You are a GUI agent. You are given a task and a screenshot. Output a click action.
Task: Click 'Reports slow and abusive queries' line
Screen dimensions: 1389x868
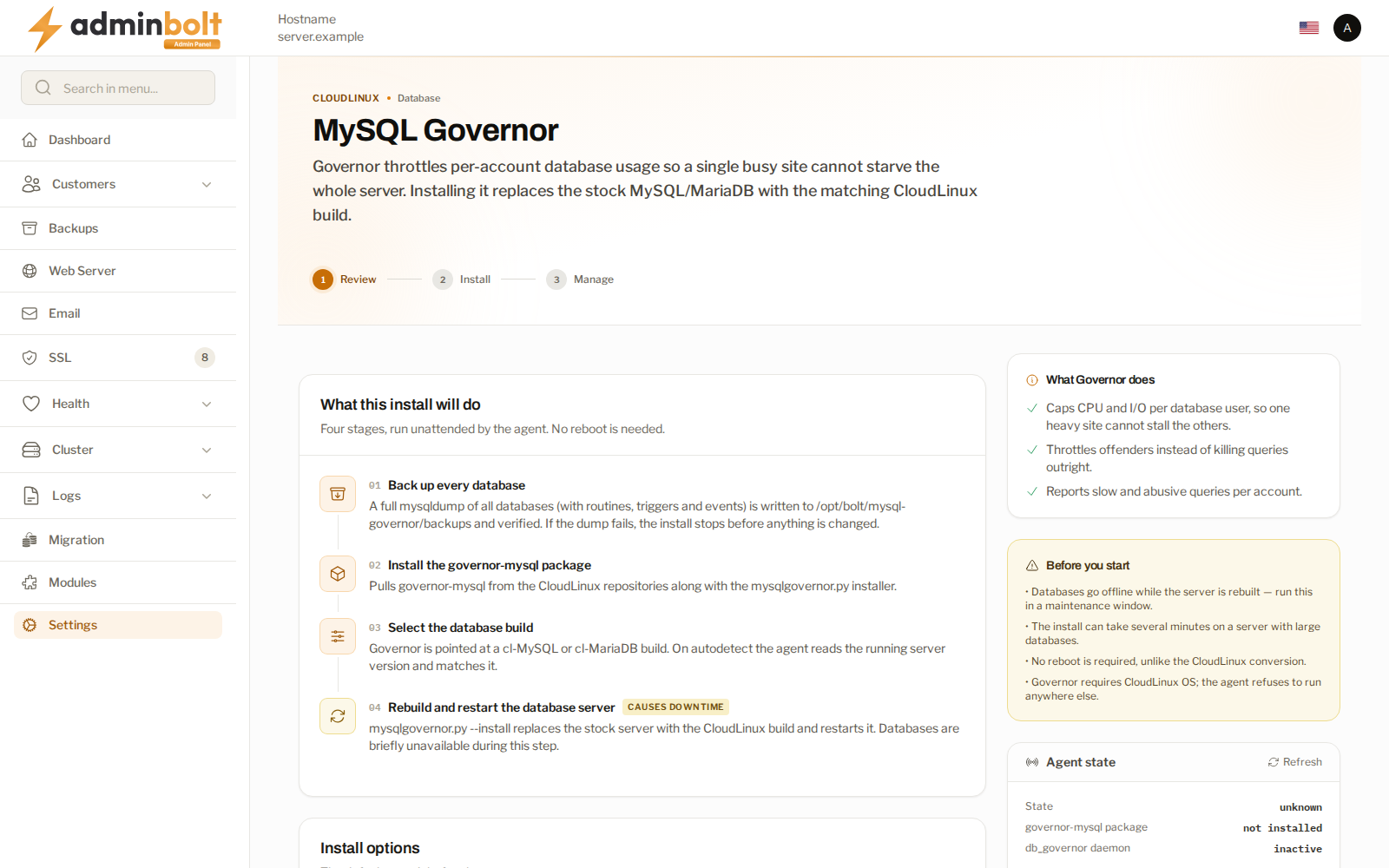pyautogui.click(x=1174, y=491)
